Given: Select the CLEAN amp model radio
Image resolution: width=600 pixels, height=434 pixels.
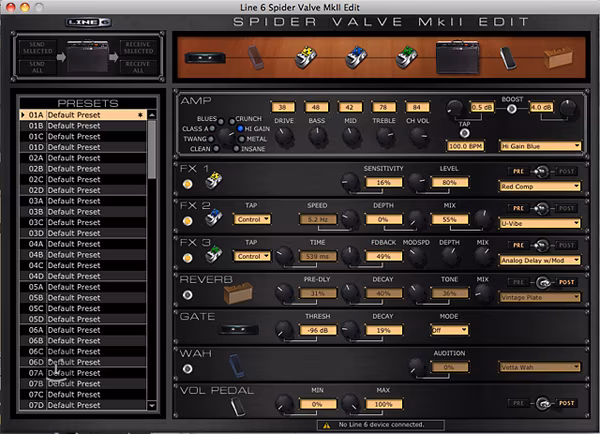Looking at the screenshot, I should 216,148.
